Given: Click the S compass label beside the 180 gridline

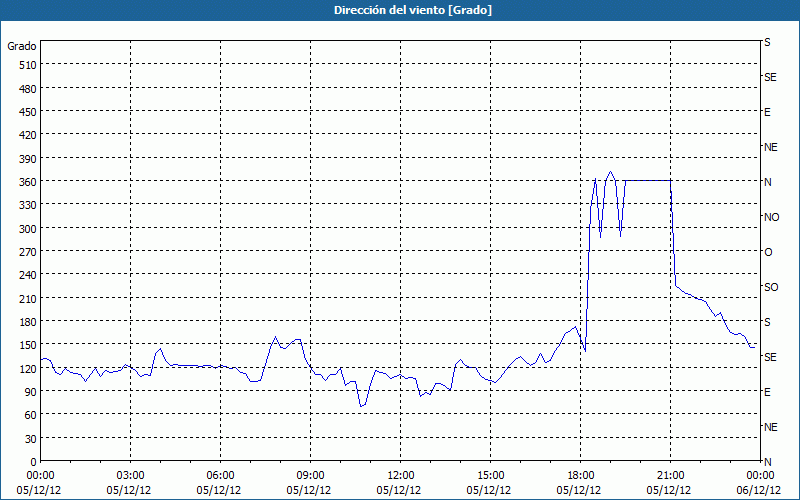Looking at the screenshot, I should point(767,322).
